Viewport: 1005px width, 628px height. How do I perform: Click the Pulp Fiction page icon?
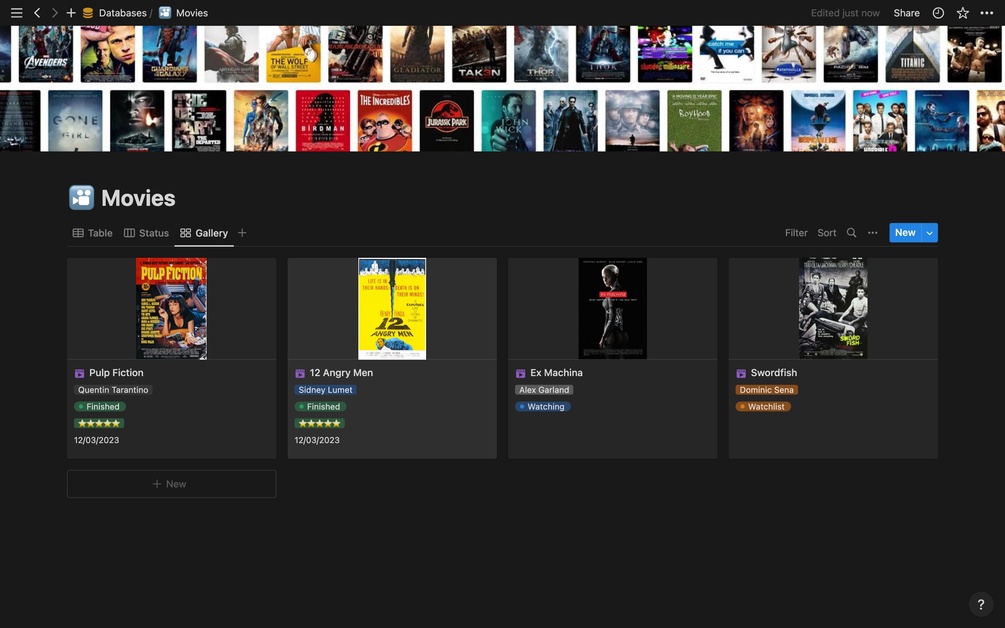79,373
